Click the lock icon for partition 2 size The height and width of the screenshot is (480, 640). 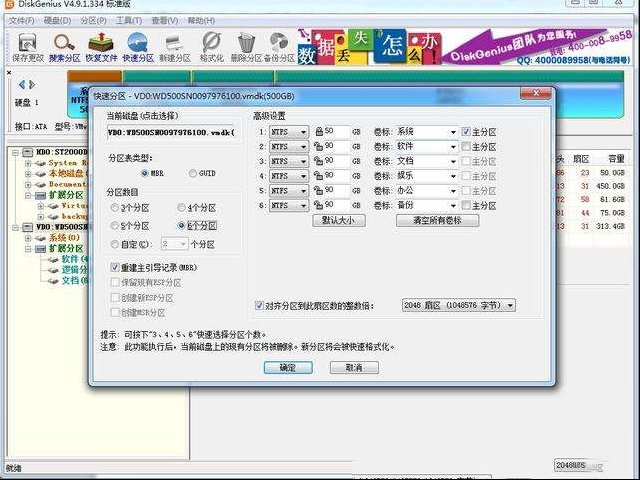point(318,146)
